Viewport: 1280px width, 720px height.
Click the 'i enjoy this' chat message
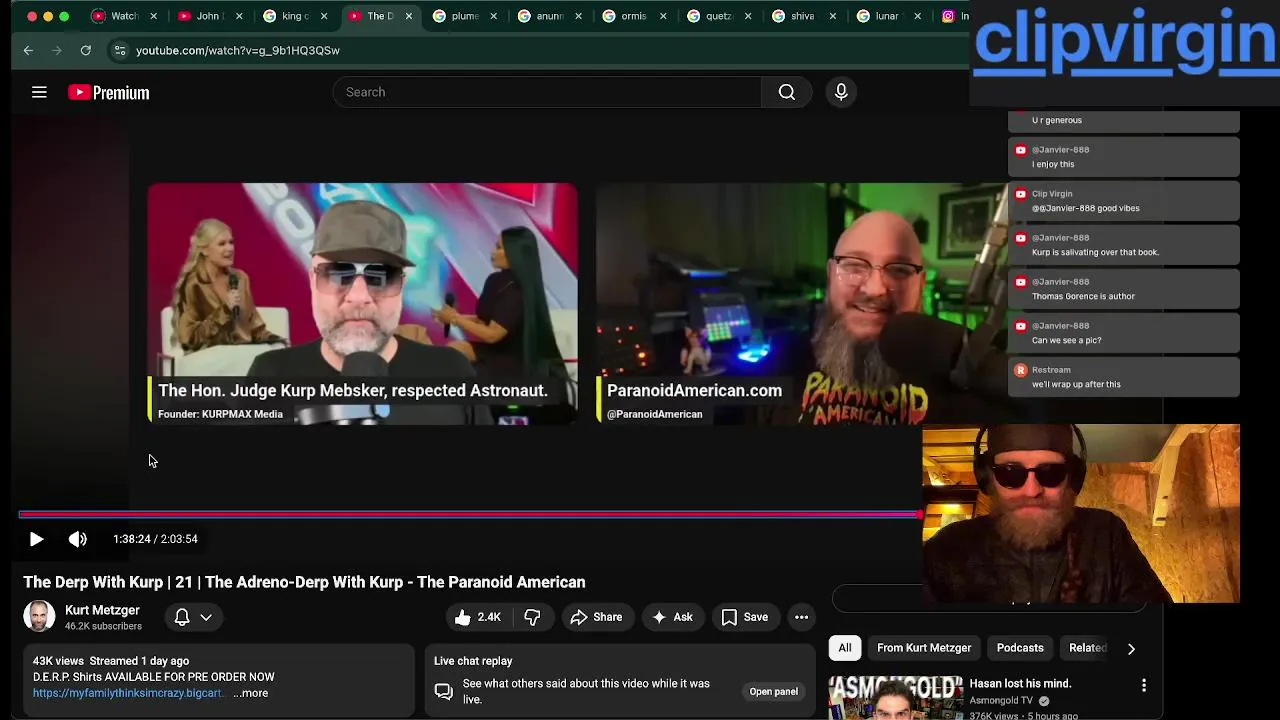1124,157
